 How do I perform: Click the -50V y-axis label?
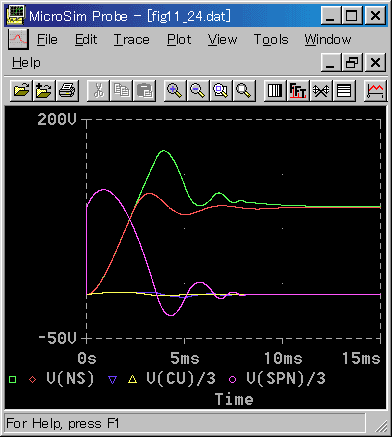tap(57, 338)
